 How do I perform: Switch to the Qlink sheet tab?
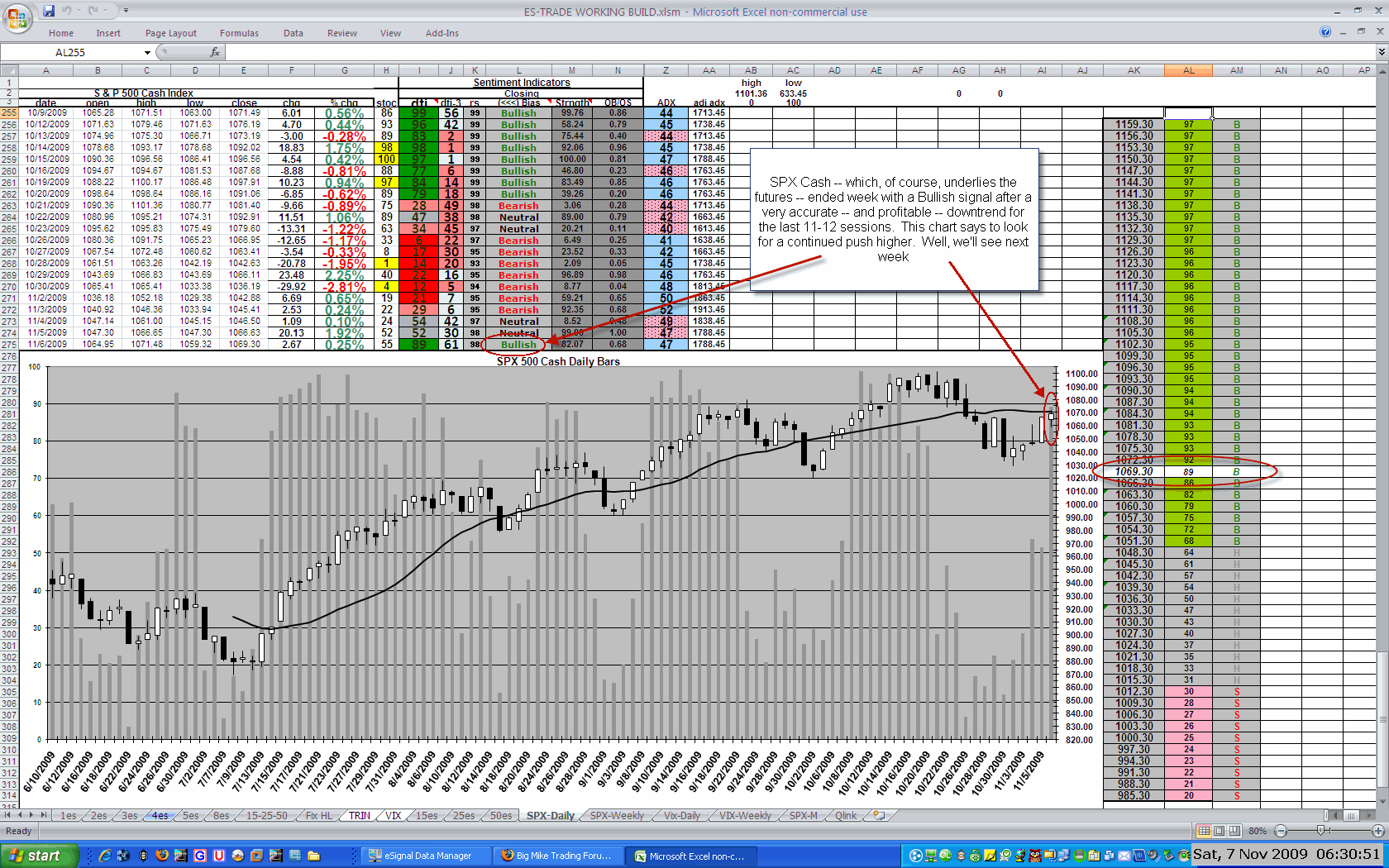pyautogui.click(x=846, y=815)
